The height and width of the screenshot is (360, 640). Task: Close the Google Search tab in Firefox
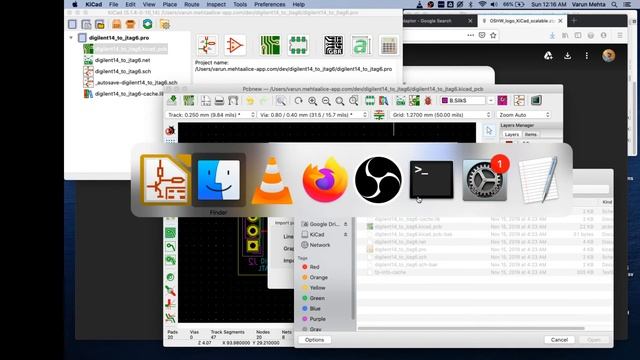coord(470,21)
